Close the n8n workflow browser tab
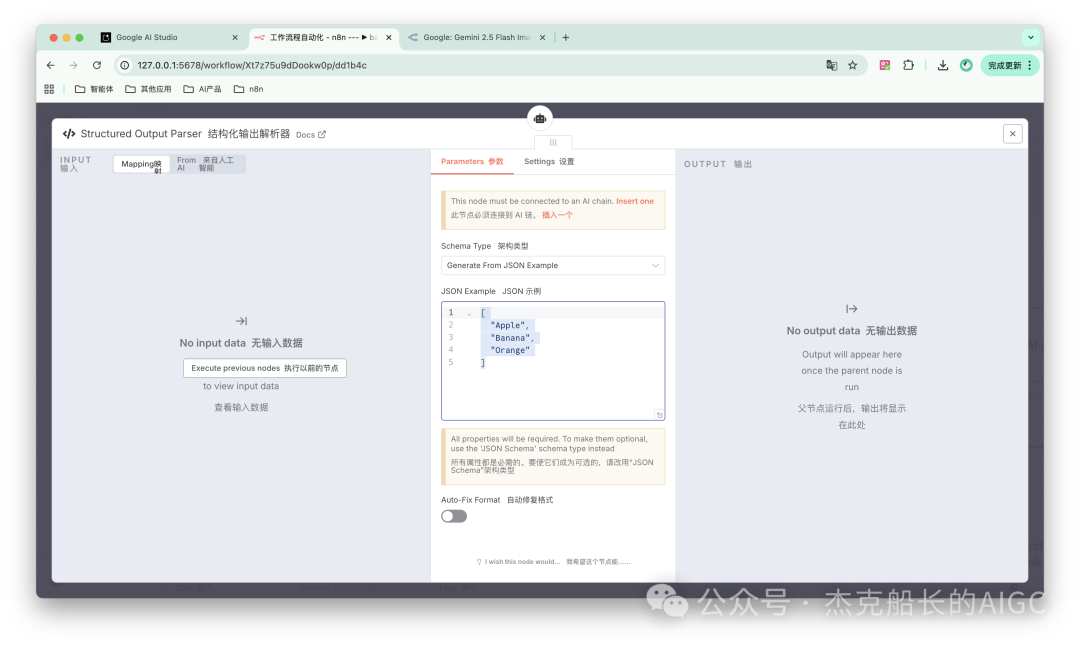This screenshot has width=1080, height=646. point(388,37)
